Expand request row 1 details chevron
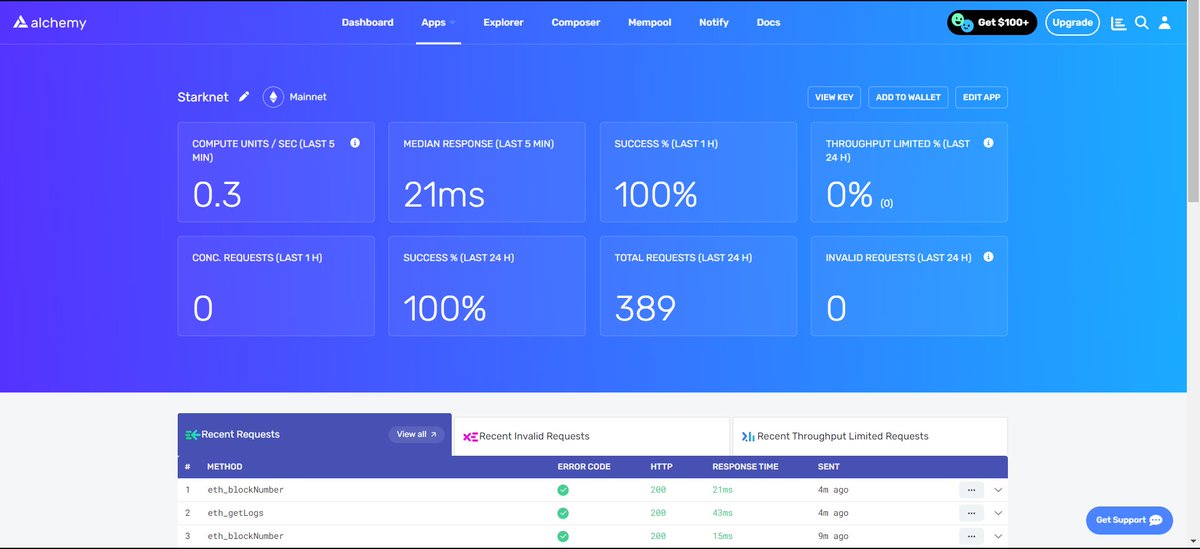Image resolution: width=1200 pixels, height=549 pixels. pos(998,490)
